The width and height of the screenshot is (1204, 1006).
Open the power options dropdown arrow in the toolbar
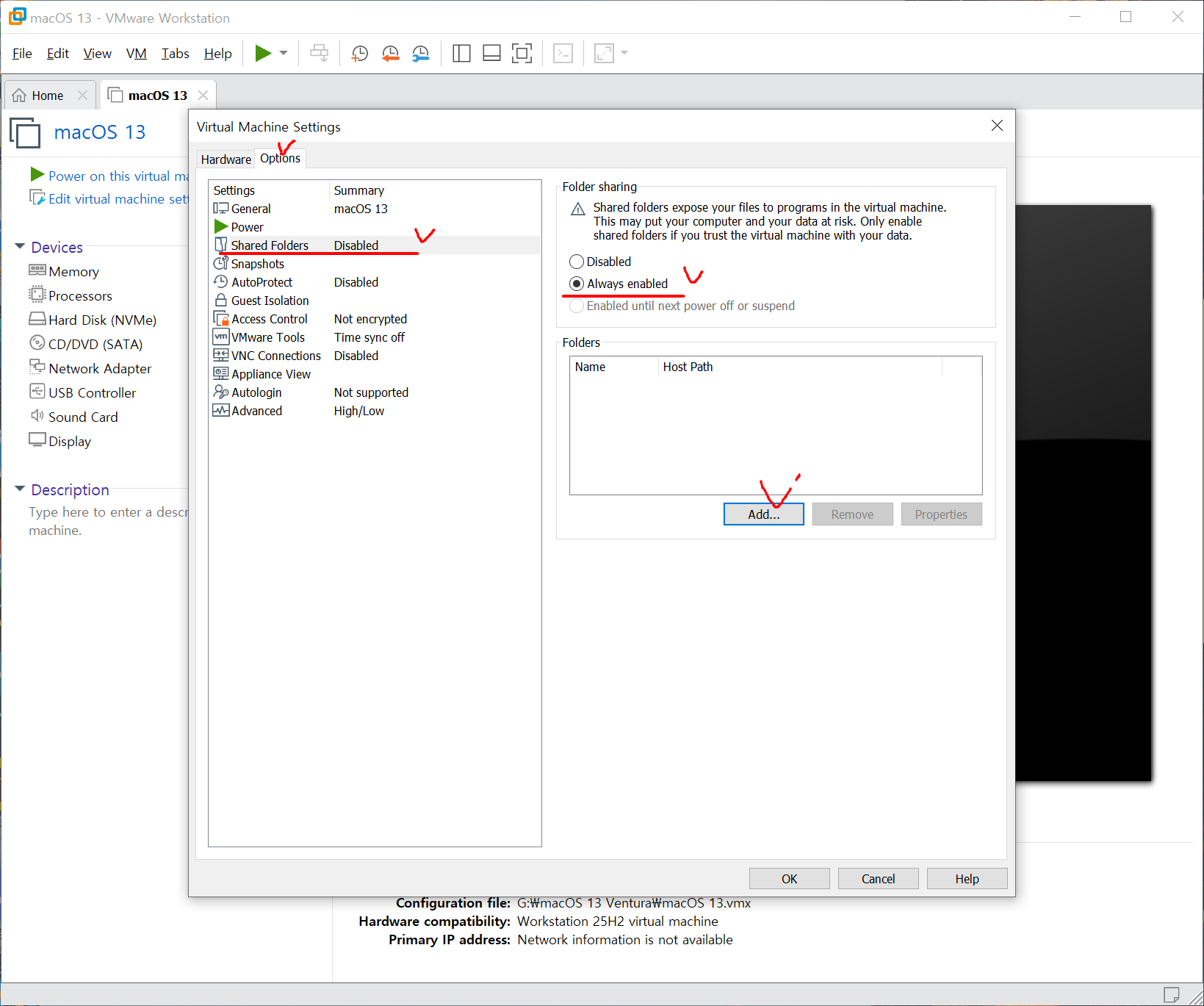[x=284, y=53]
